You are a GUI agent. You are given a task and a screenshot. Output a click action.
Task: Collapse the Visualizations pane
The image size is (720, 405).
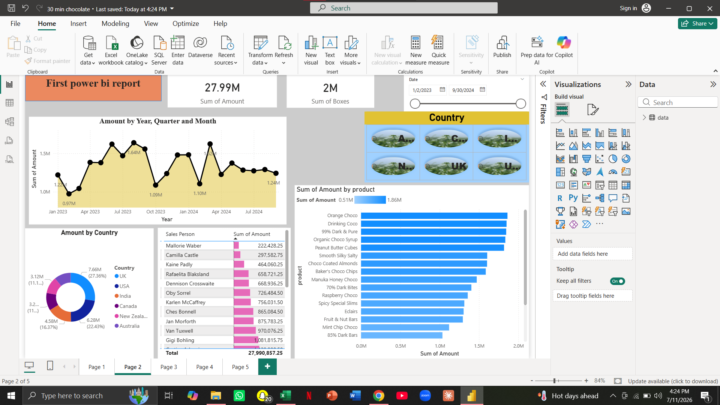[628, 84]
